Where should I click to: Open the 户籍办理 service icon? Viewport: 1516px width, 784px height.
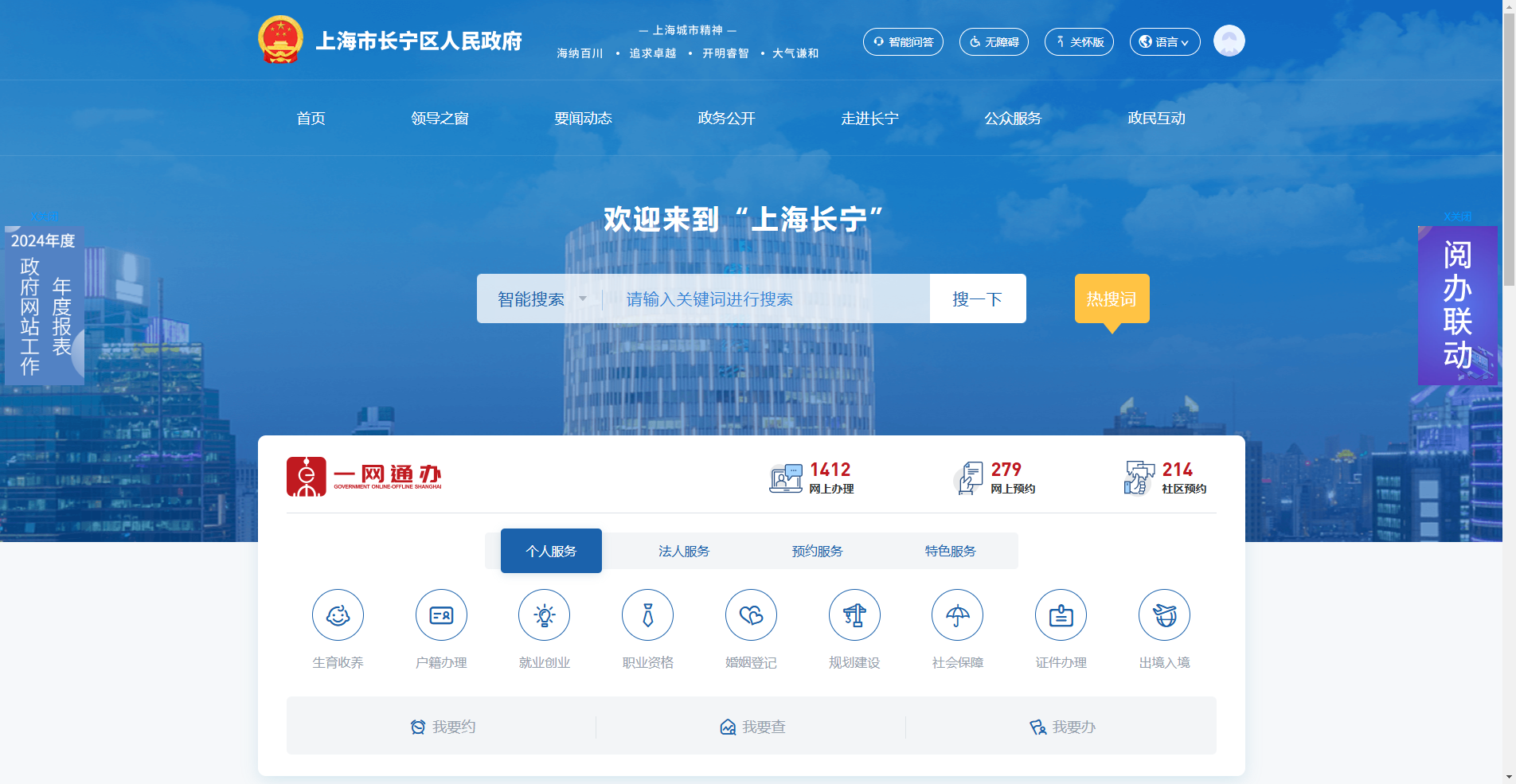(440, 614)
